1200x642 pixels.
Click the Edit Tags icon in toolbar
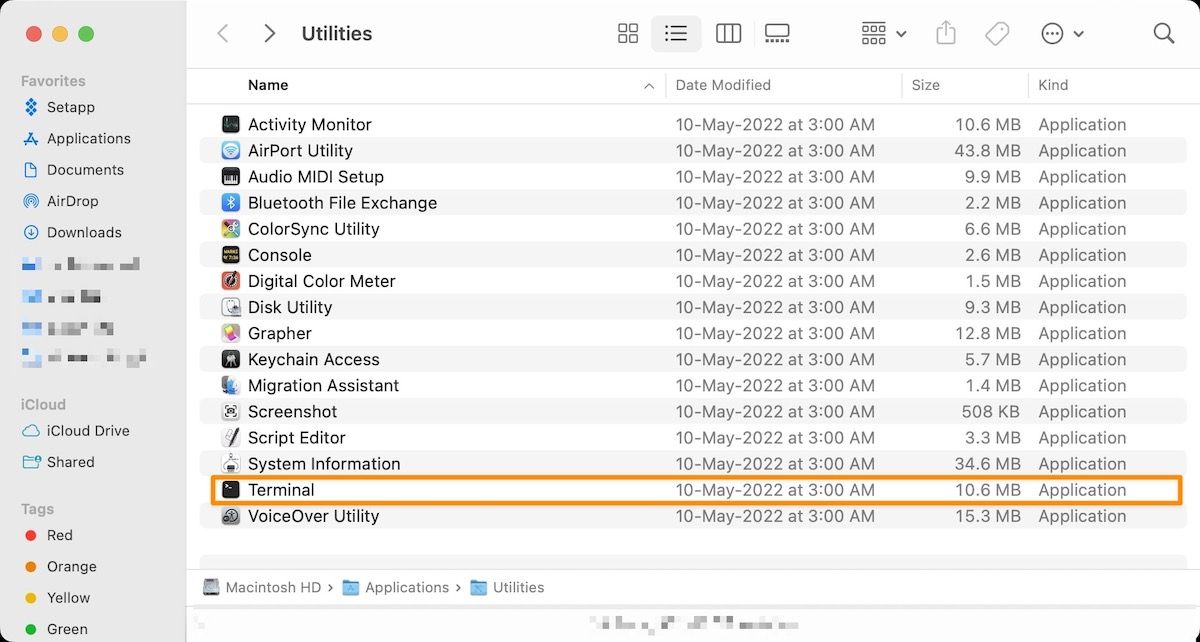click(996, 33)
